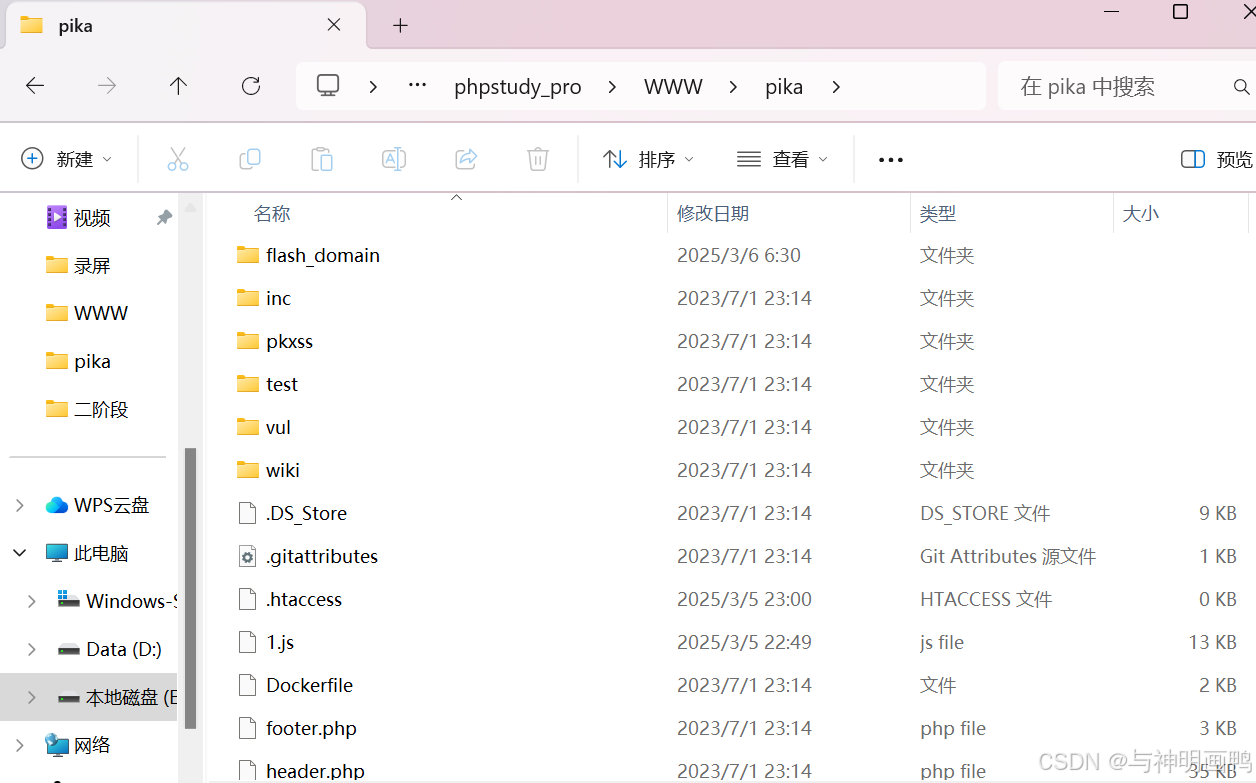Select the pika tab
This screenshot has height=783, width=1256.
[x=186, y=26]
